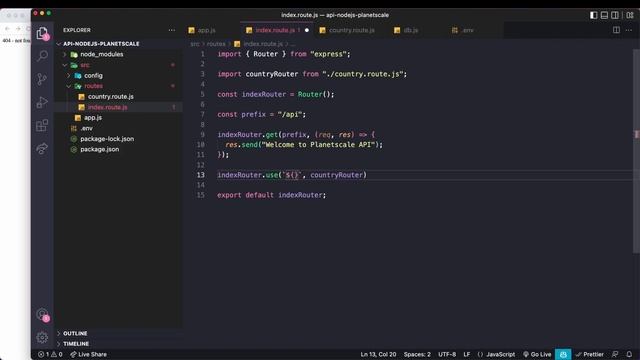The height and width of the screenshot is (360, 640).
Task: Open the Accounts menu icon
Action: (42, 314)
